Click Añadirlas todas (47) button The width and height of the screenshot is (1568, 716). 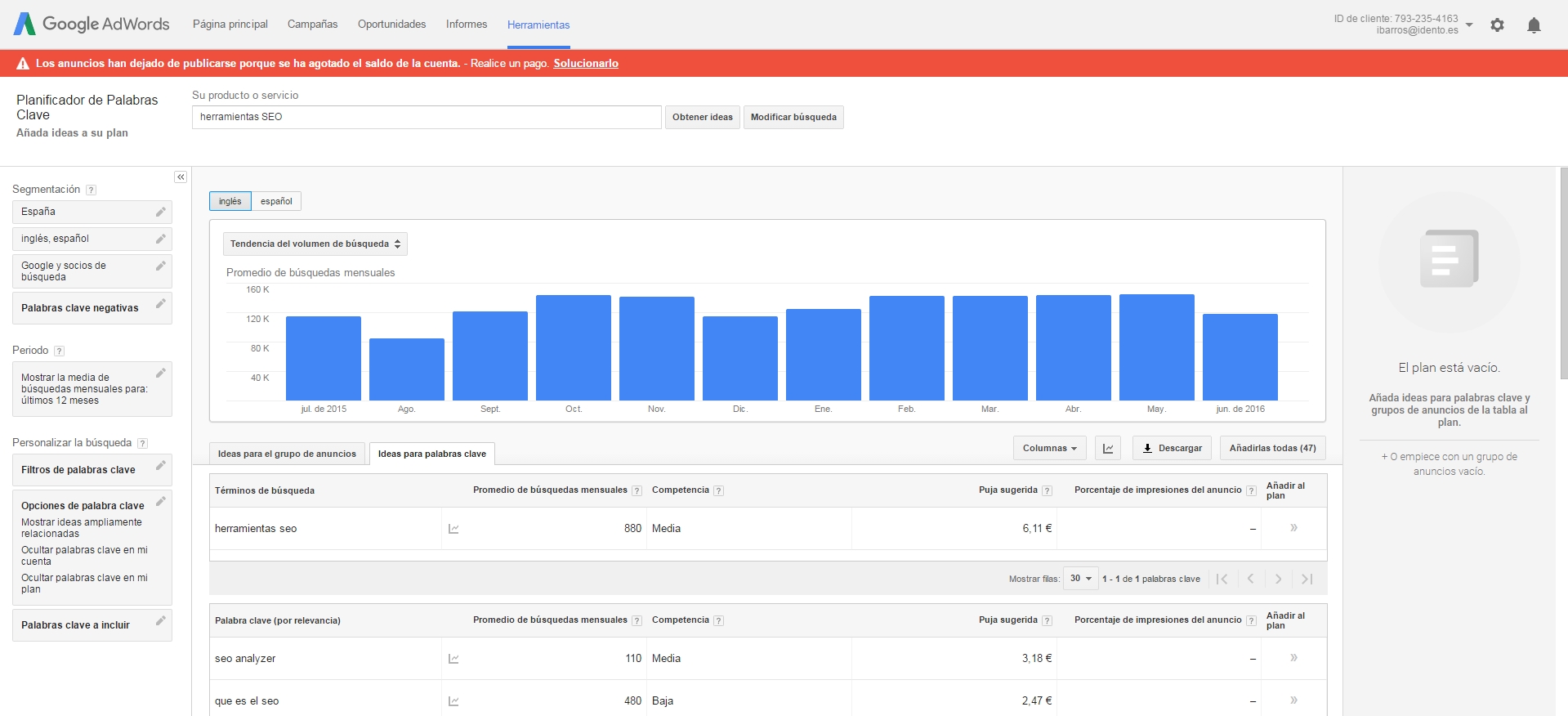click(x=1273, y=448)
